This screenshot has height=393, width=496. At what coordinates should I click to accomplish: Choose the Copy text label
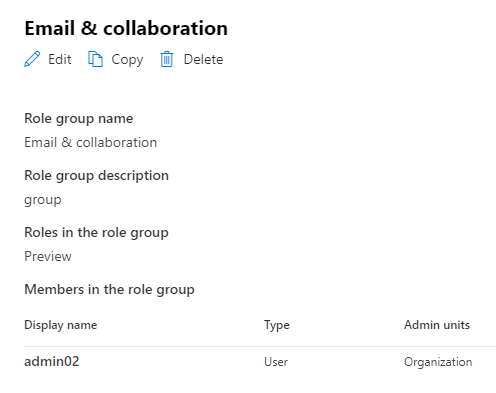[127, 60]
